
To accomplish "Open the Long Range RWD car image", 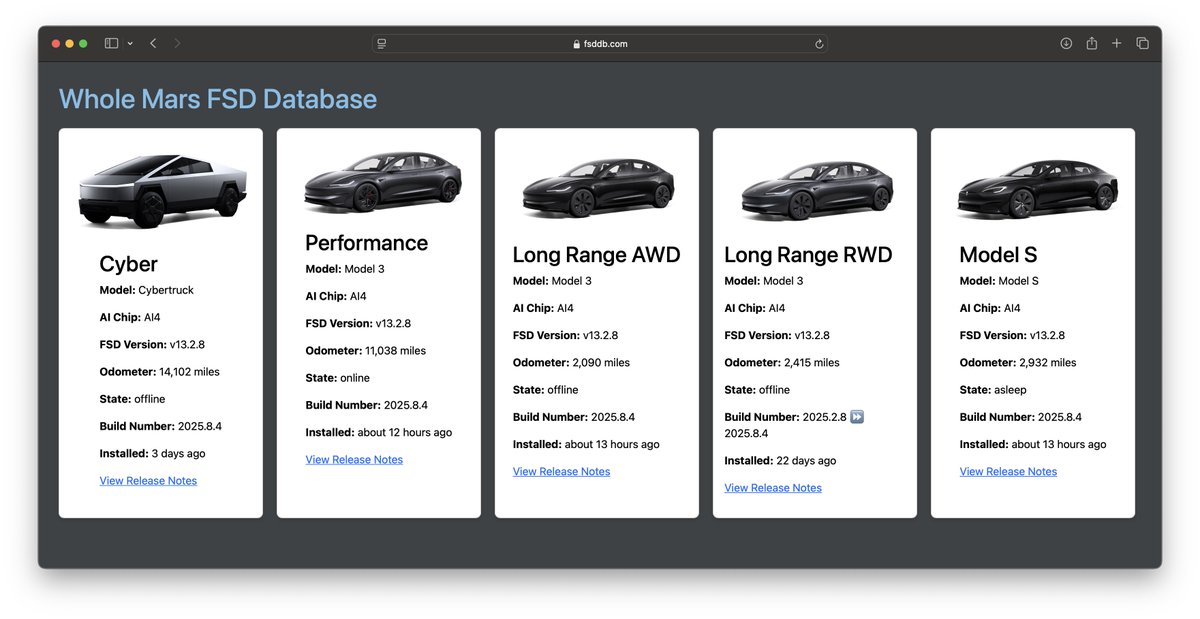I will point(817,188).
